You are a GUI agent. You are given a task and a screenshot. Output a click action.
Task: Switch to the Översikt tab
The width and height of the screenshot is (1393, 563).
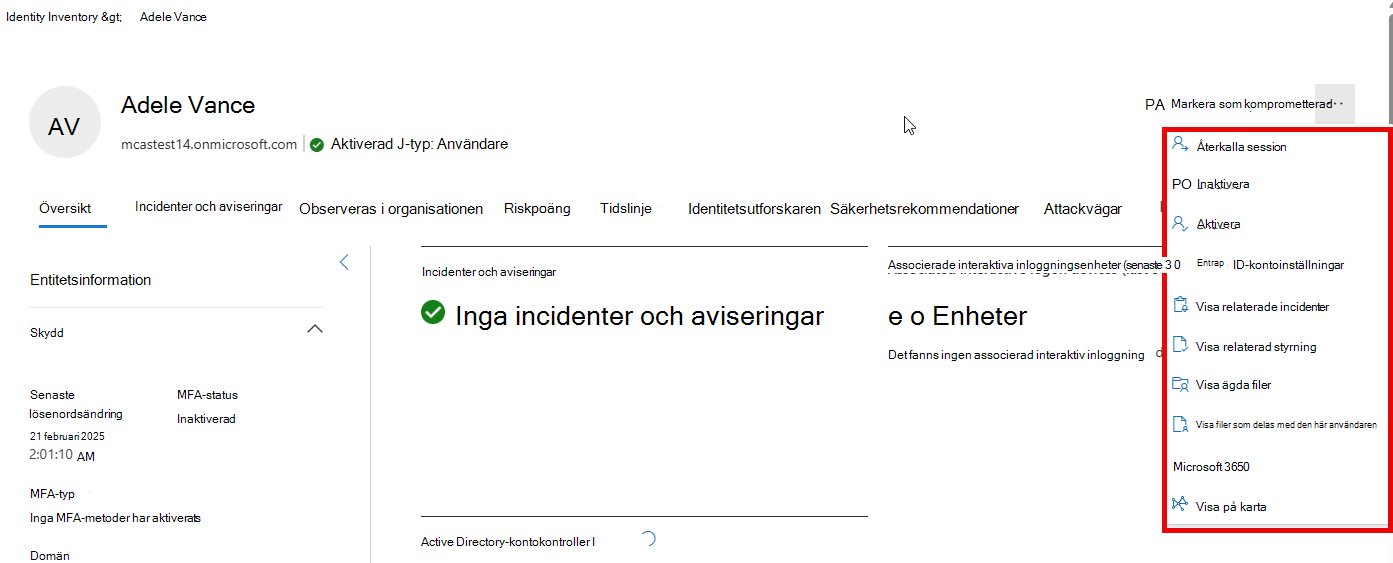coord(65,208)
